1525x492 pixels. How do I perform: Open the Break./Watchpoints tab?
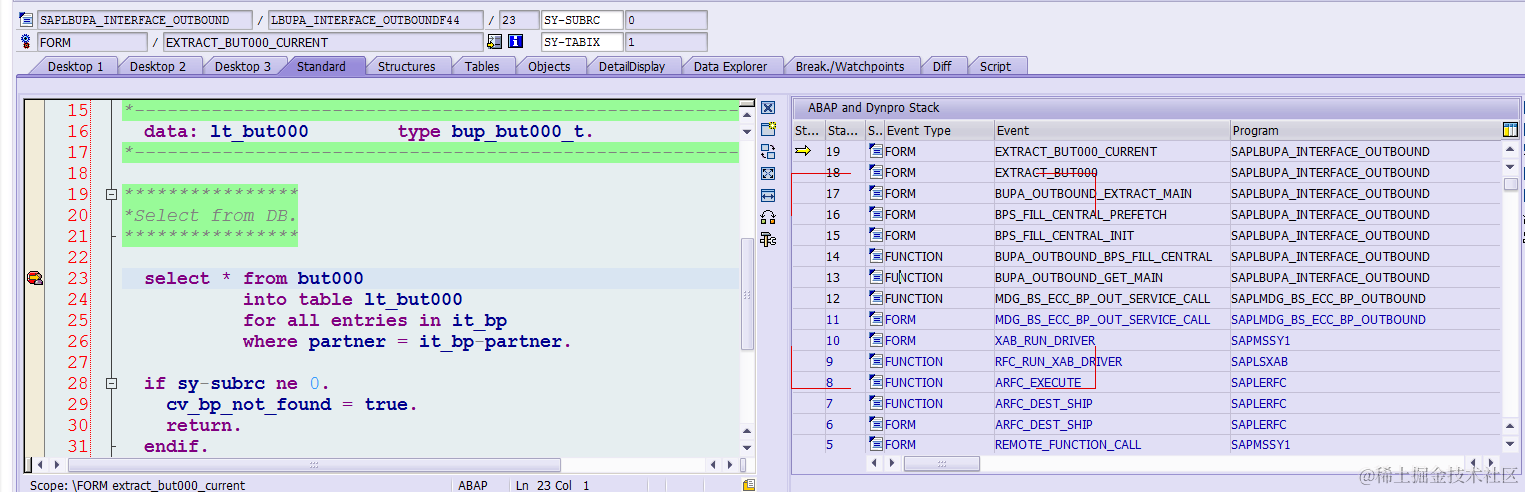[850, 66]
